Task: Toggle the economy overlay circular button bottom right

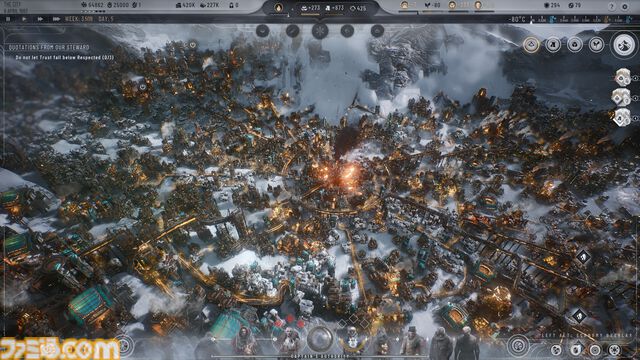Action: (518, 345)
